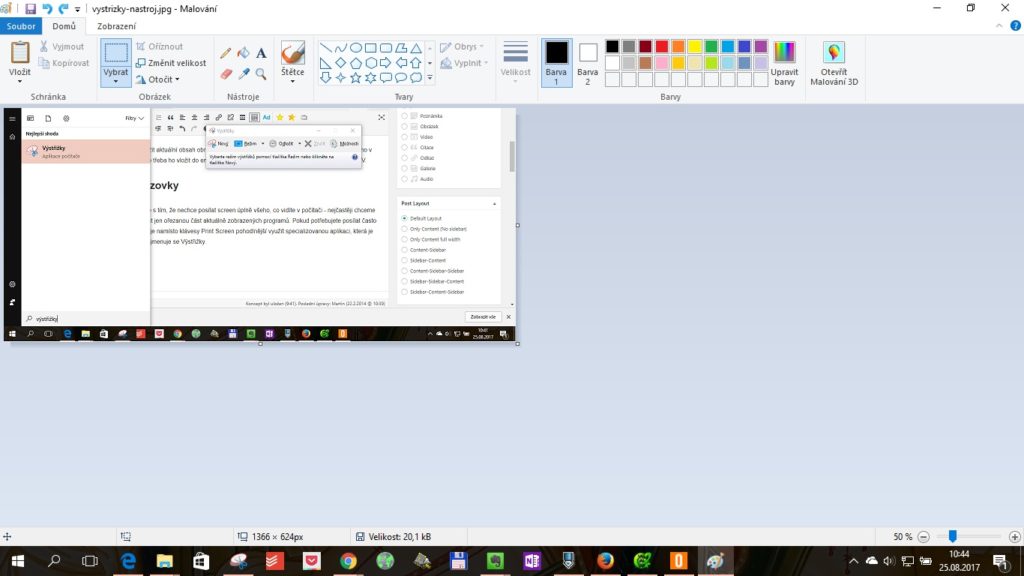This screenshot has width=1024, height=576.
Task: Open Paint help question mark icon
Action: 1016,26
